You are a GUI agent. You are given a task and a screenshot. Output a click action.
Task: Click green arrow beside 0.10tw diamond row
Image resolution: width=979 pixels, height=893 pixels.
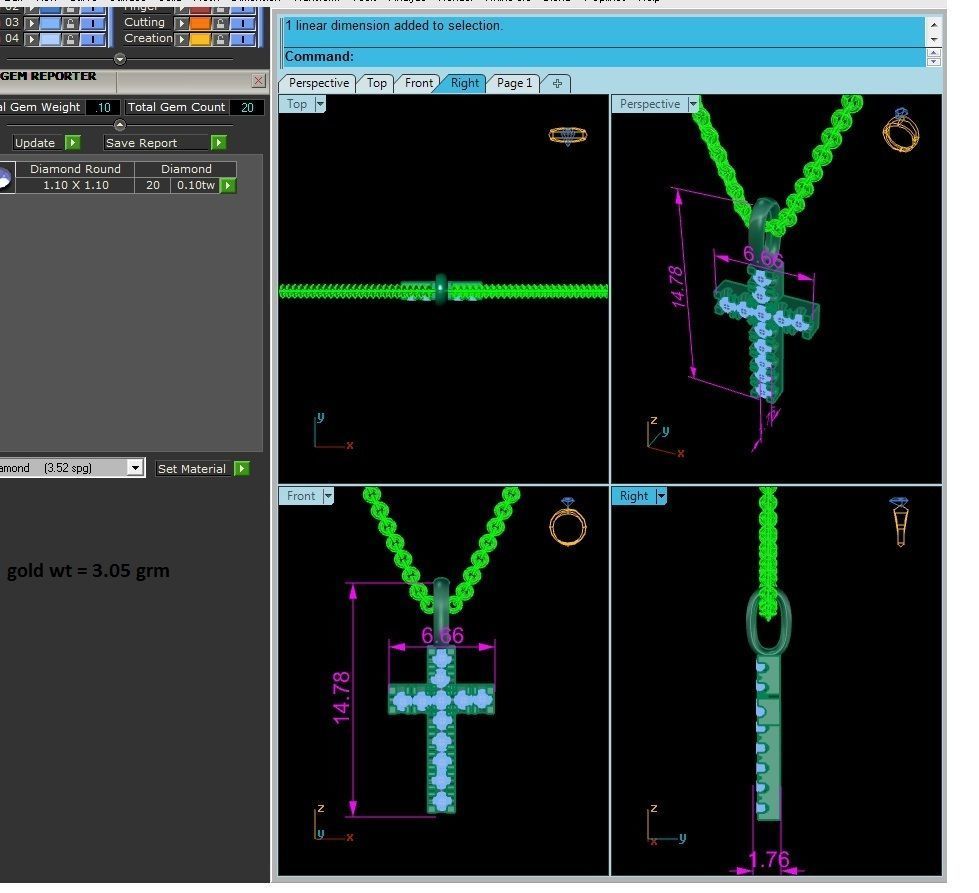click(x=228, y=185)
